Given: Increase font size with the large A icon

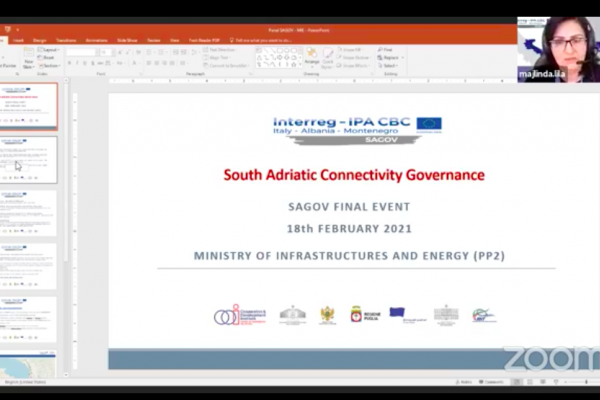Looking at the screenshot, I should [x=120, y=52].
